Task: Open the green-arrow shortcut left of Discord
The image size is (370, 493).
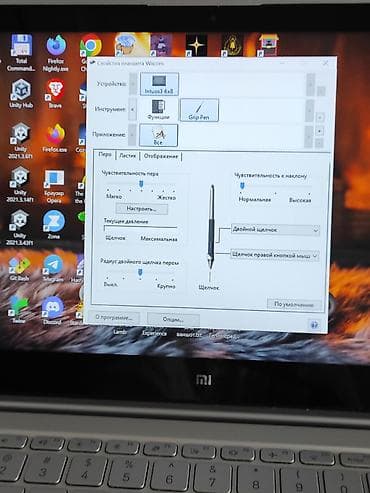Action: (x=19, y=310)
